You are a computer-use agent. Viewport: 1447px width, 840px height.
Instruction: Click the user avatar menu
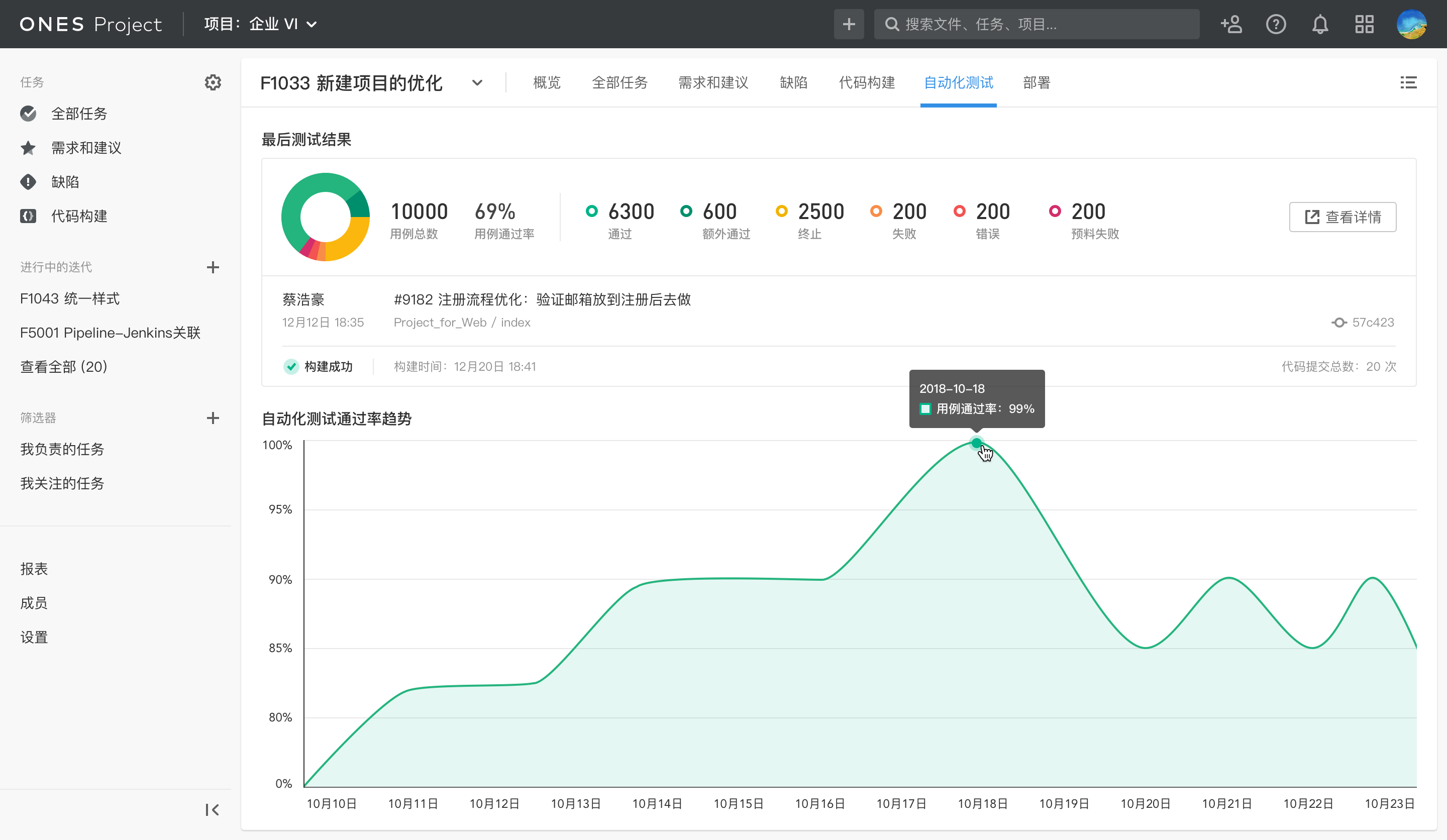click(x=1411, y=24)
